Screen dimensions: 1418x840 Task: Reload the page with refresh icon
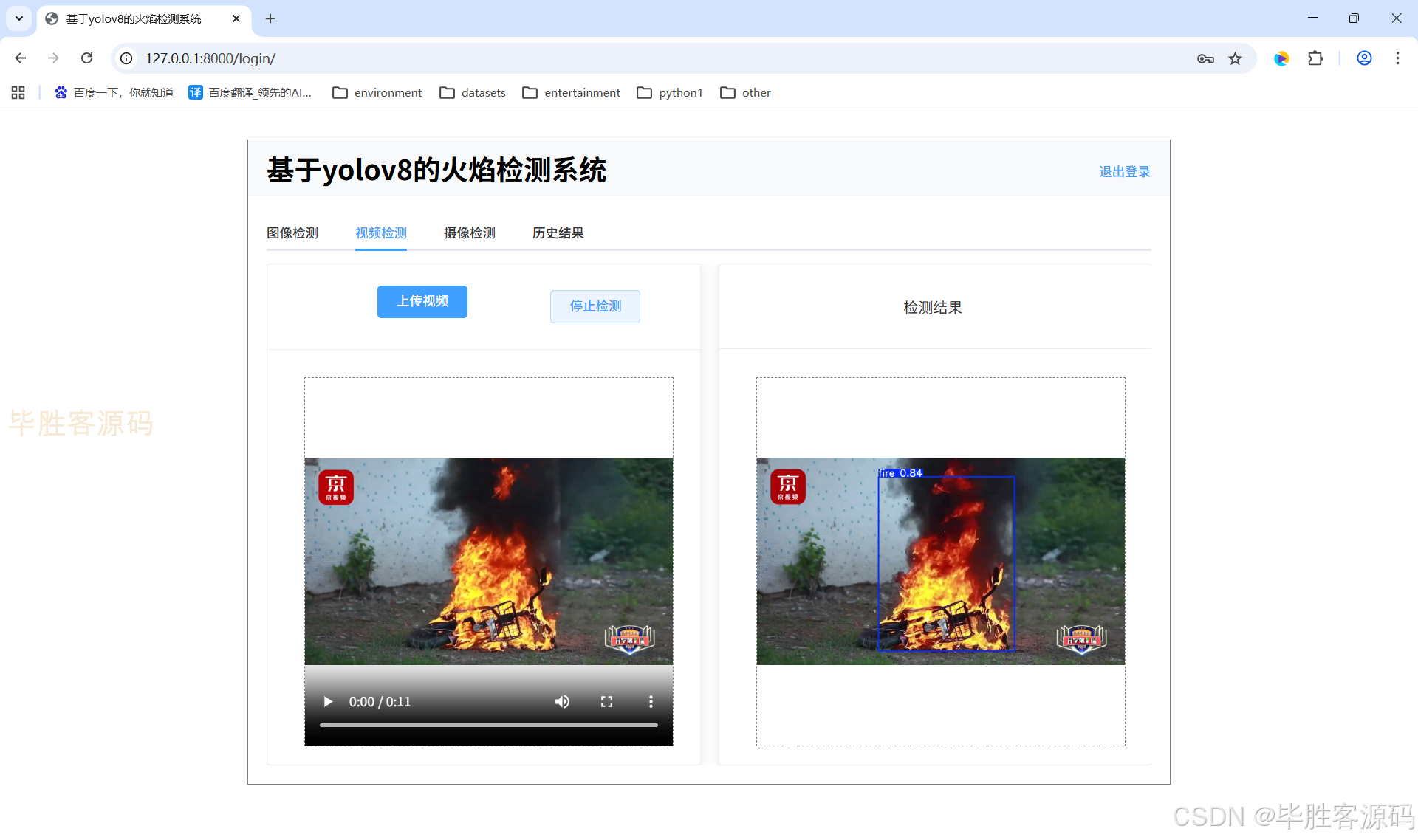click(86, 58)
